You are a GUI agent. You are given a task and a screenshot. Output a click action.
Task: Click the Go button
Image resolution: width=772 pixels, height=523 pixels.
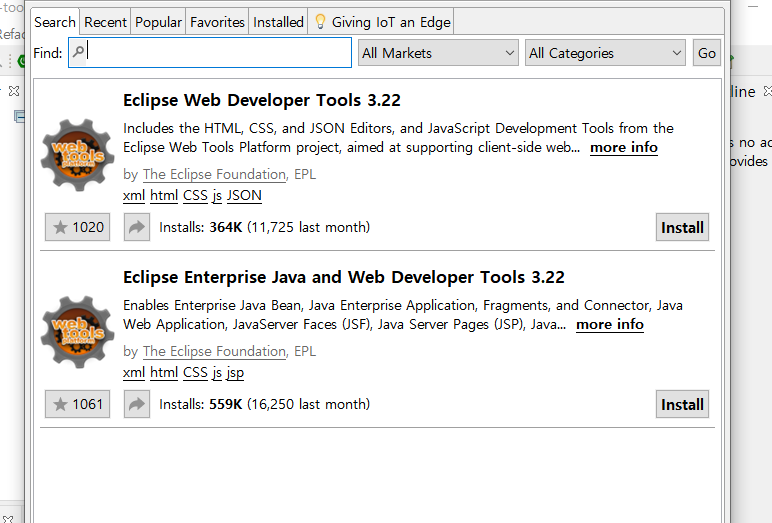707,53
